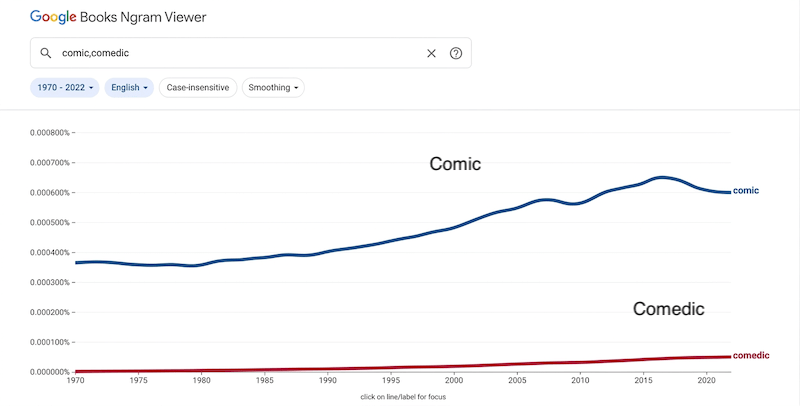Click the 'click on line/label for focus' hint
The width and height of the screenshot is (800, 406).
click(402, 397)
